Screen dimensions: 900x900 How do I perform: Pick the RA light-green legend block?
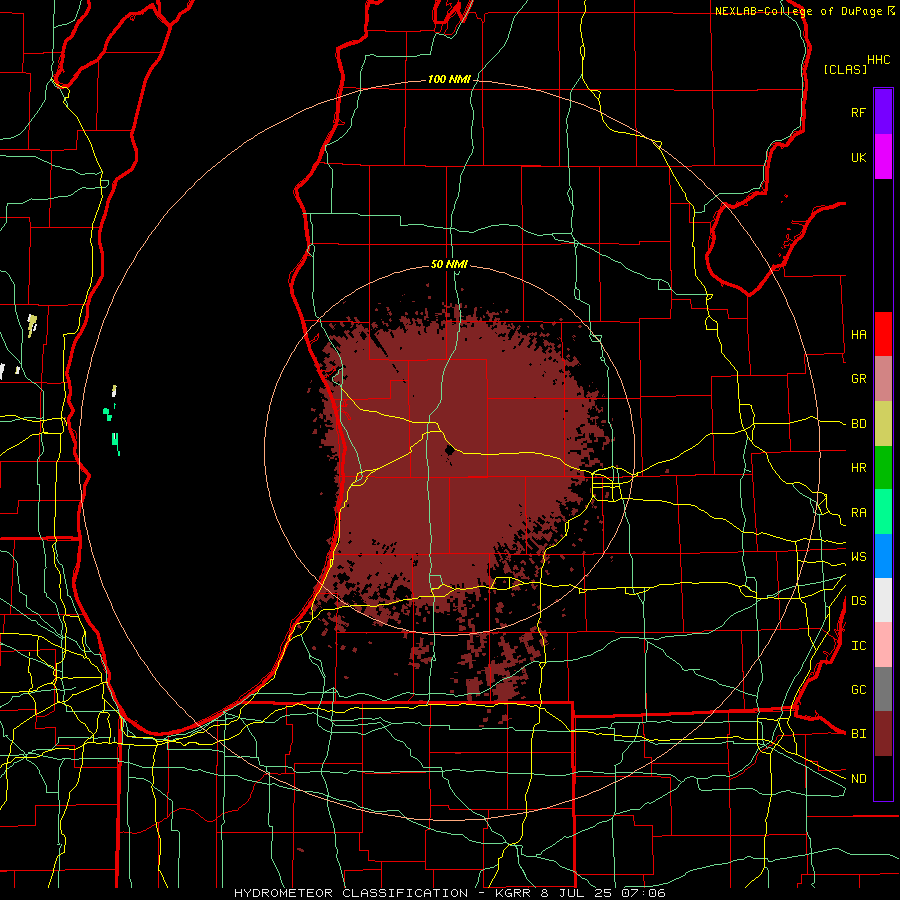[883, 512]
